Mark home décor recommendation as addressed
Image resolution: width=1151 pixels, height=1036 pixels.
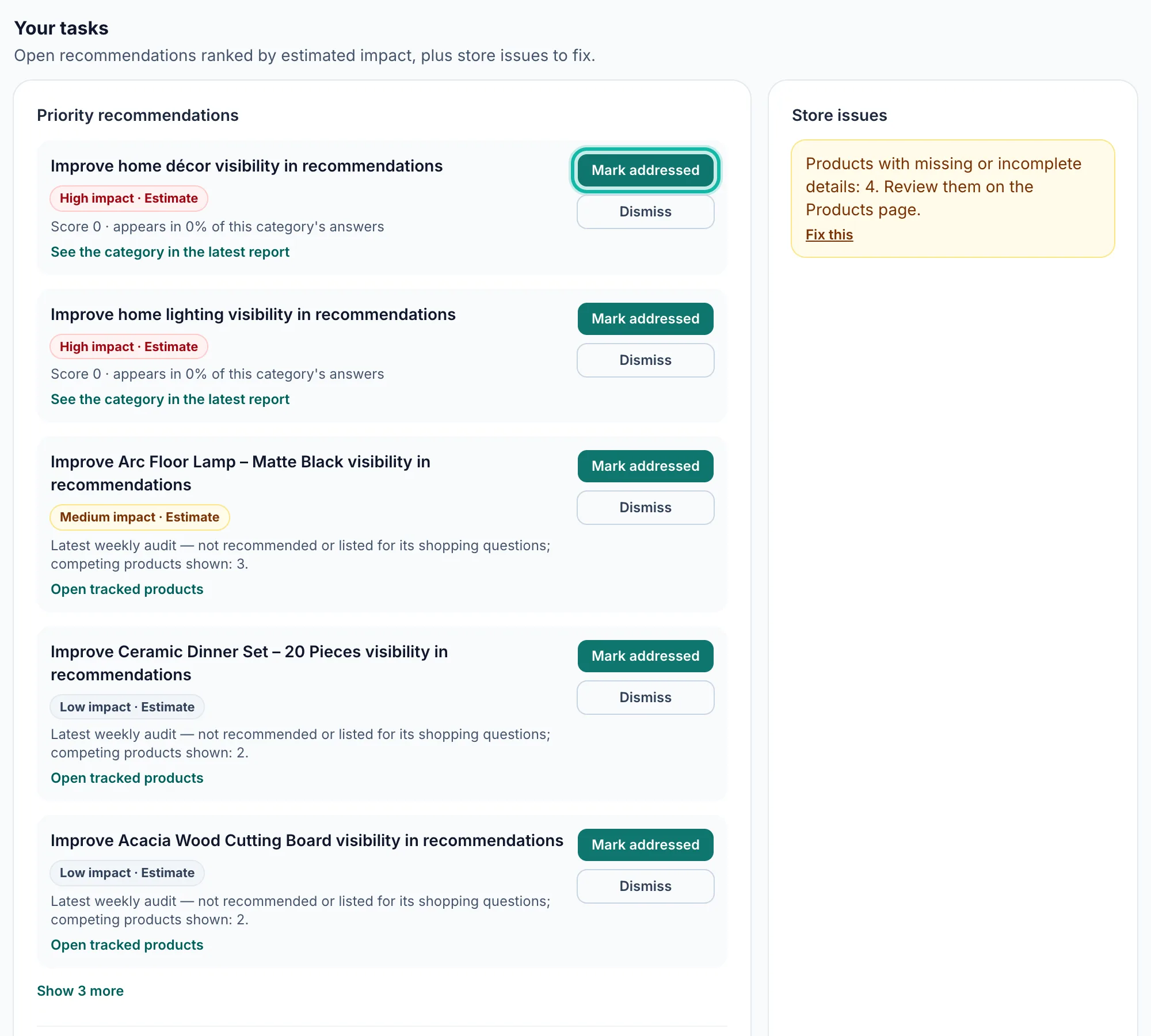645,170
